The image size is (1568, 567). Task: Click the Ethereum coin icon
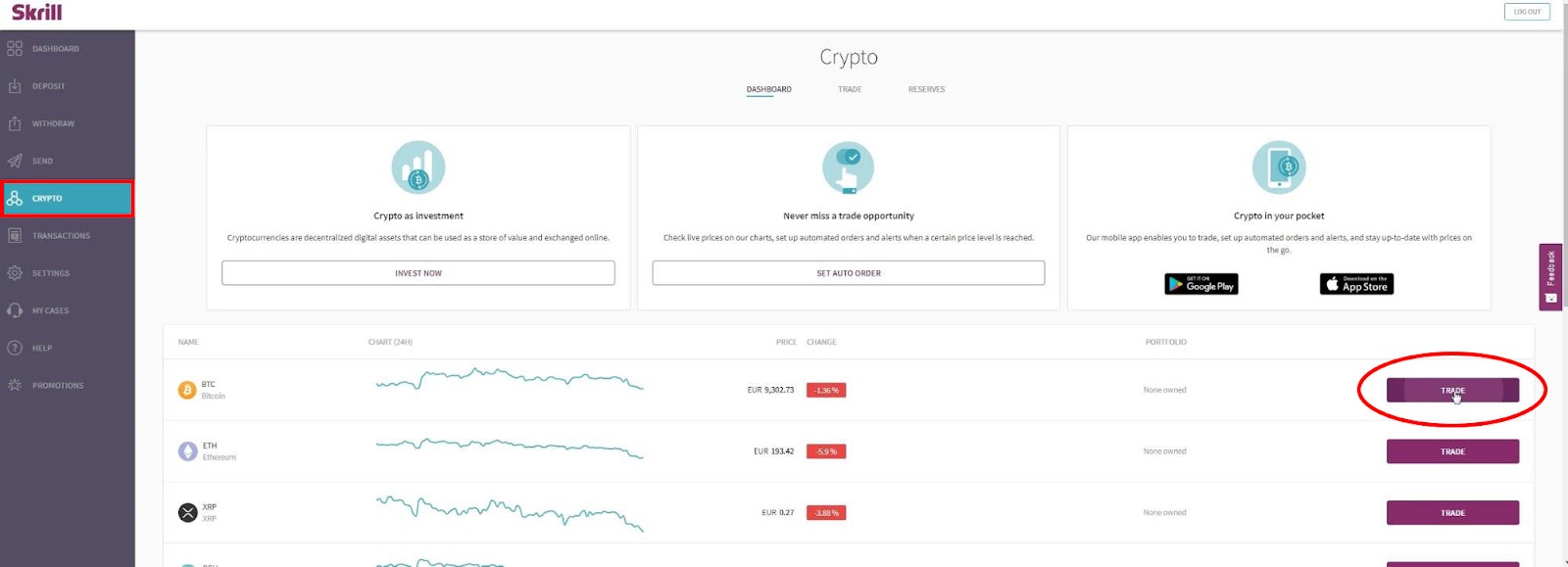(x=187, y=451)
